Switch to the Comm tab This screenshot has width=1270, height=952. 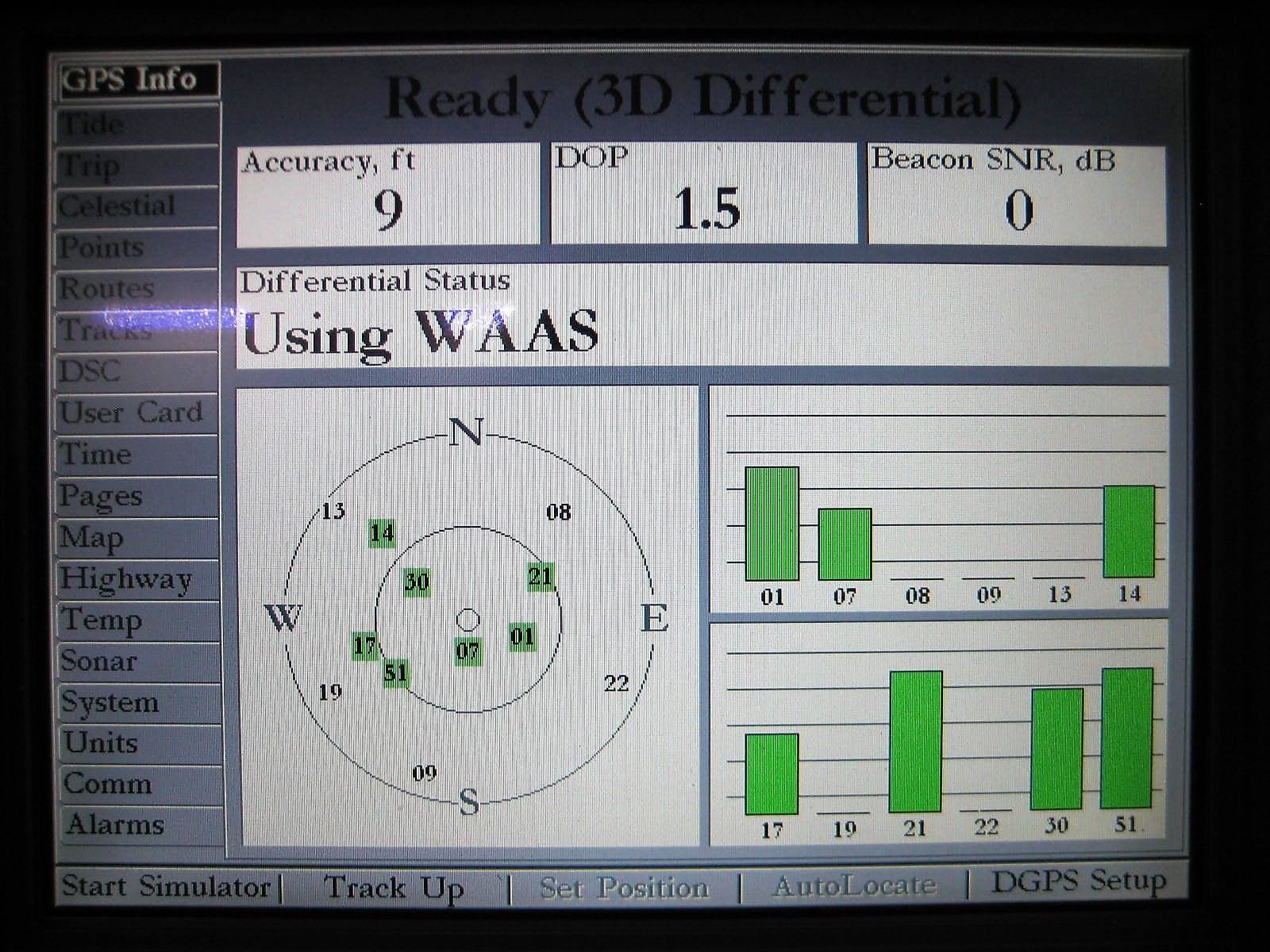click(143, 784)
